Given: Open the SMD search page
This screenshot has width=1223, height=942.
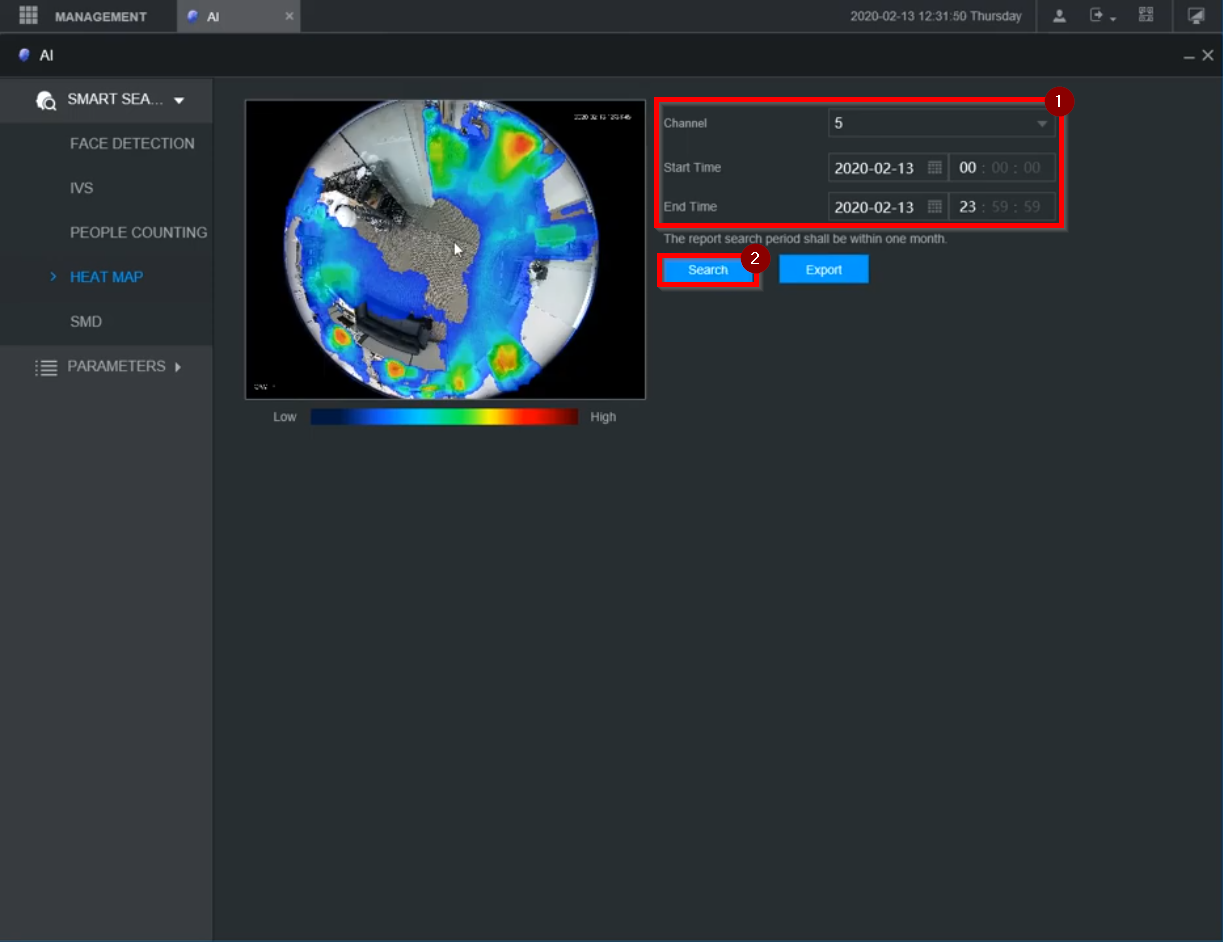Looking at the screenshot, I should click(86, 322).
